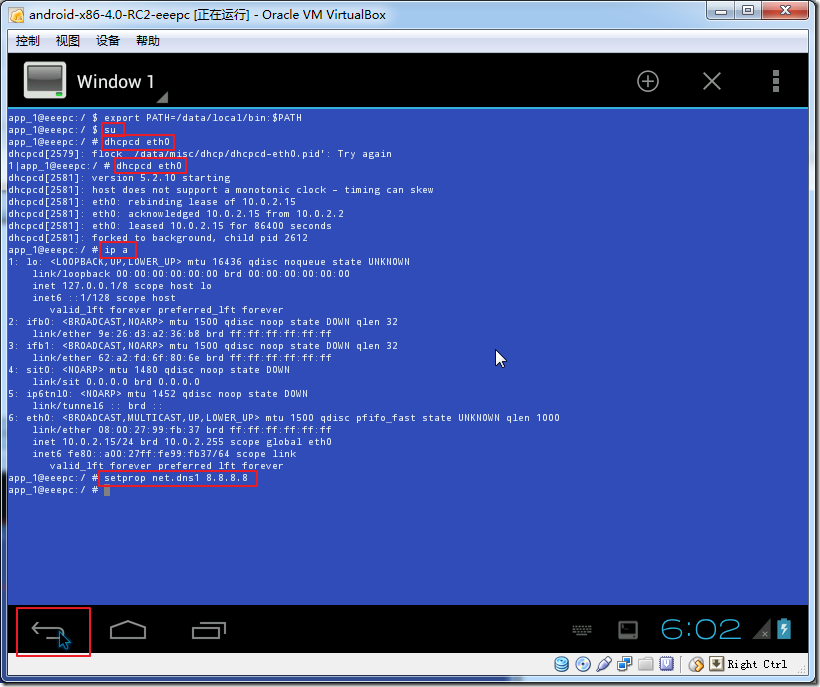Click the keyboard capture arrow icon

tap(716, 664)
